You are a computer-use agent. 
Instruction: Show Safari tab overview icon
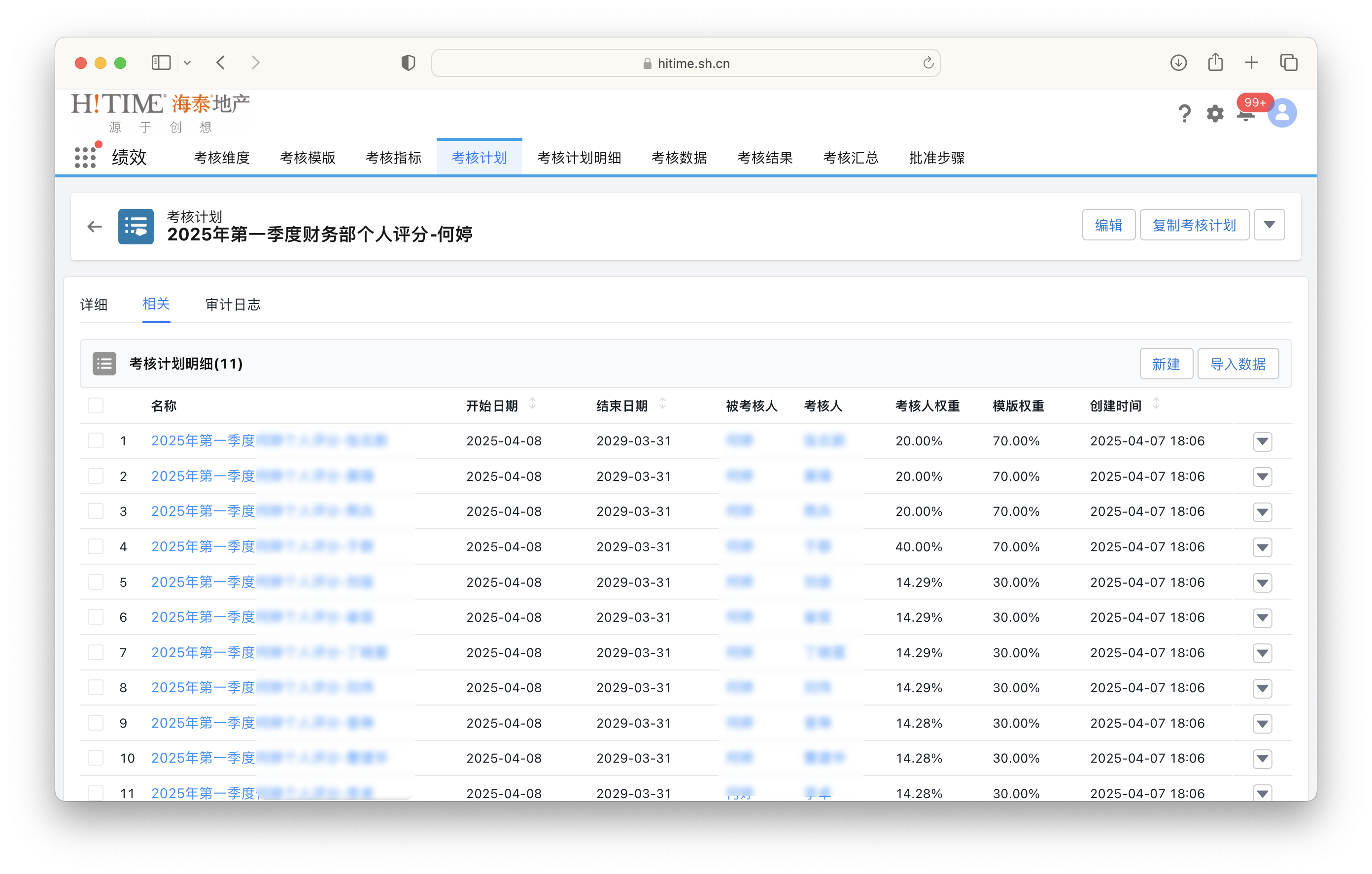coord(1288,63)
